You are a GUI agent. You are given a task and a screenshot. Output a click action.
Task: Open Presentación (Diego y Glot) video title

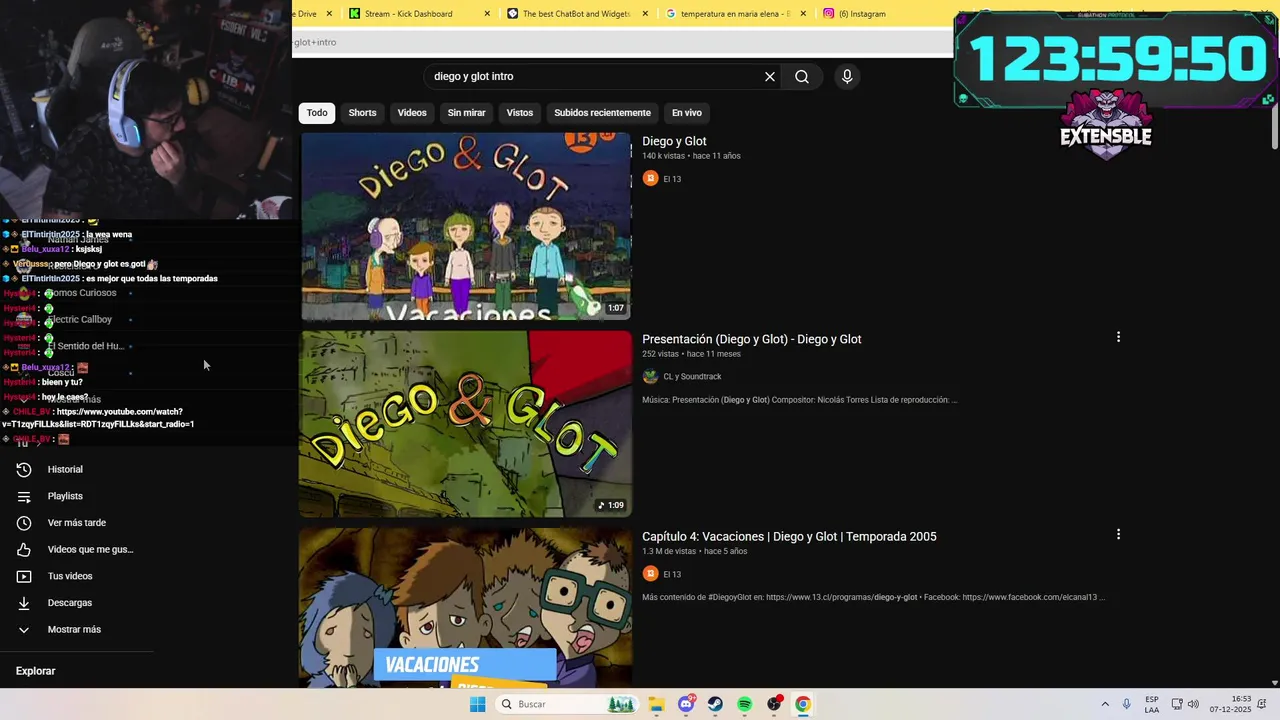pyautogui.click(x=751, y=339)
